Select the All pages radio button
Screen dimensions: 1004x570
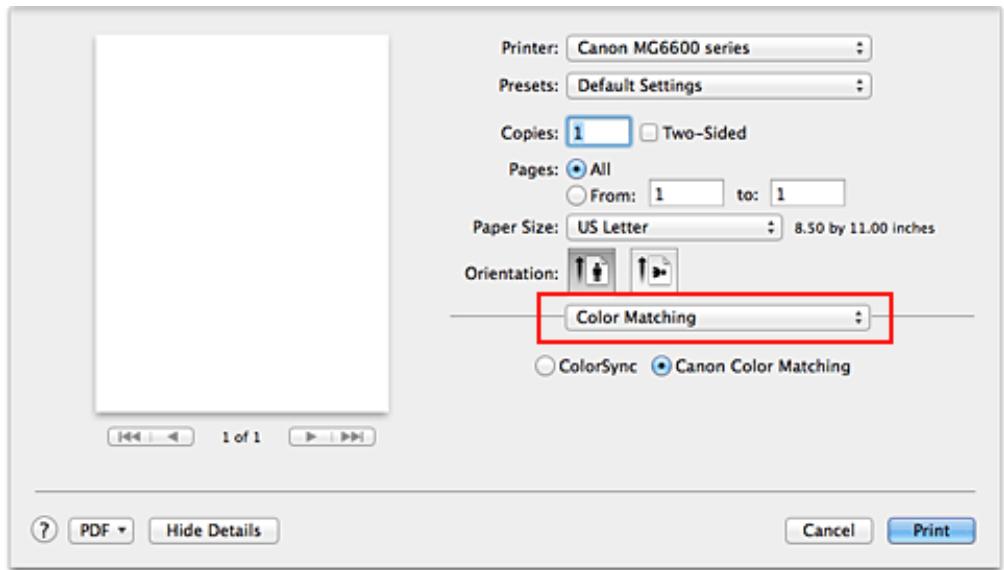(577, 169)
